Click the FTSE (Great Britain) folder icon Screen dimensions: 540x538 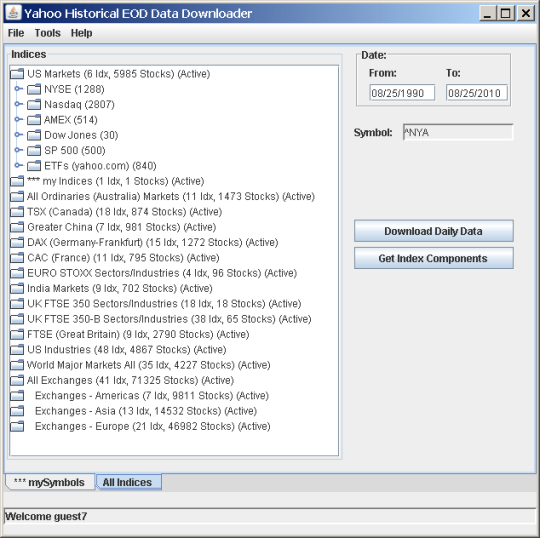click(x=17, y=334)
